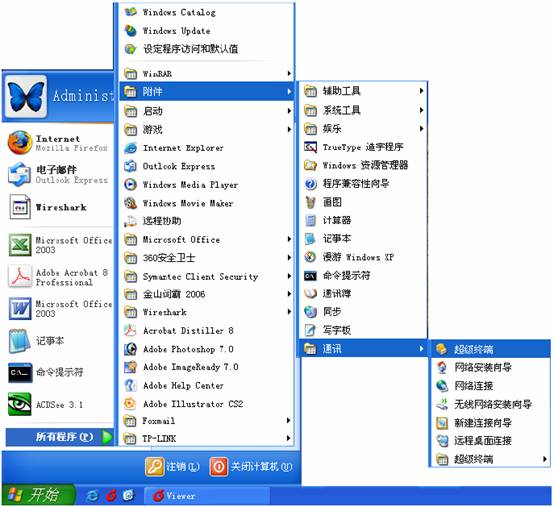Select 远程协助 remote assistance entry
Viewport: 554px width, 507px height.
point(207,221)
